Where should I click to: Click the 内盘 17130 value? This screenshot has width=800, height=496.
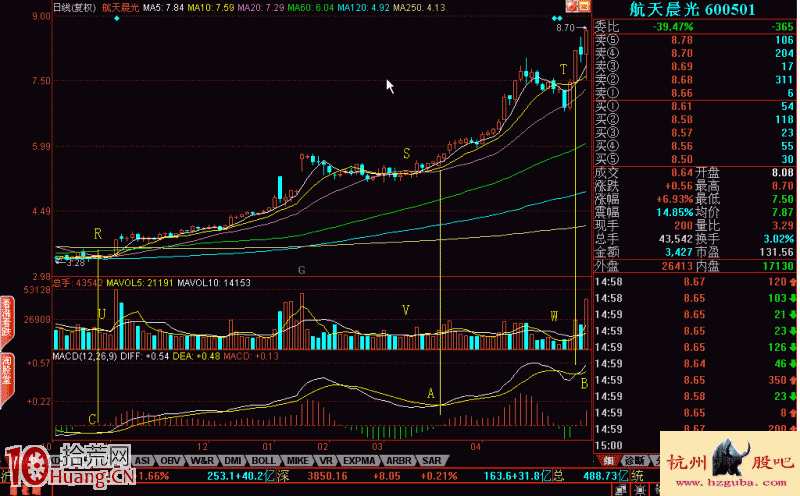[779, 266]
